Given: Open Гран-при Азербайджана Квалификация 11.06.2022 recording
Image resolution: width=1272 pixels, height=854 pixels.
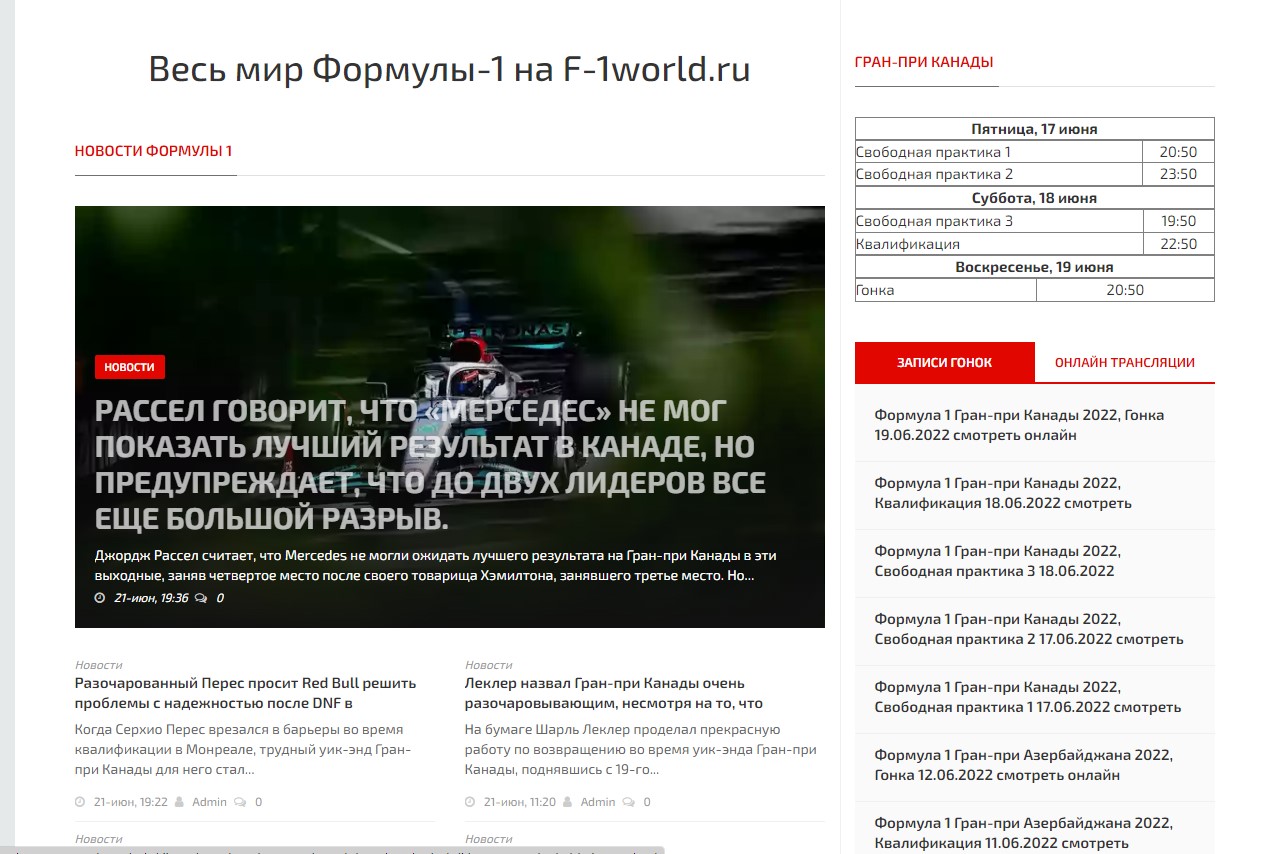Looking at the screenshot, I should (1024, 833).
